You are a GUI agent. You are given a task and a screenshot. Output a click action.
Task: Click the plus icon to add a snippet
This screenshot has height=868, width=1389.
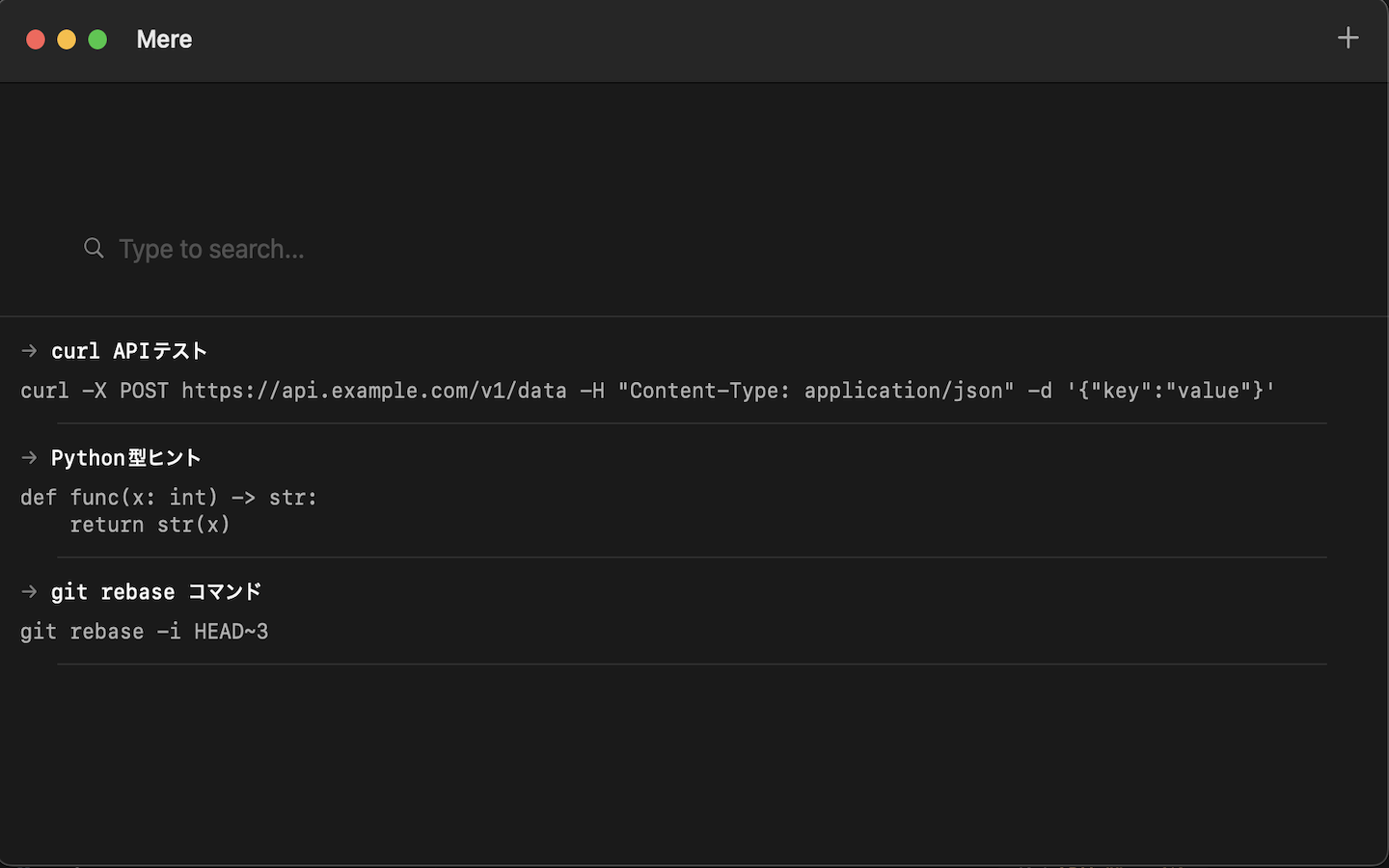coord(1348,39)
